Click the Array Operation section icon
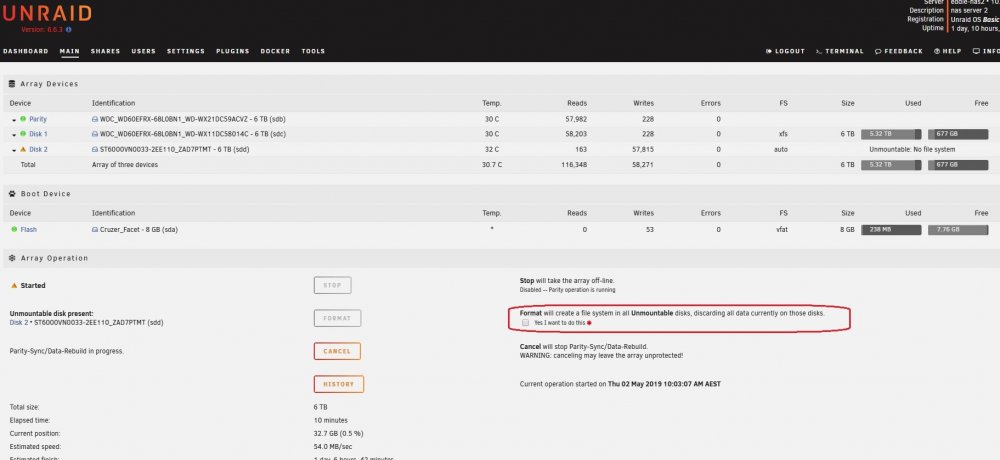 [x=12, y=258]
